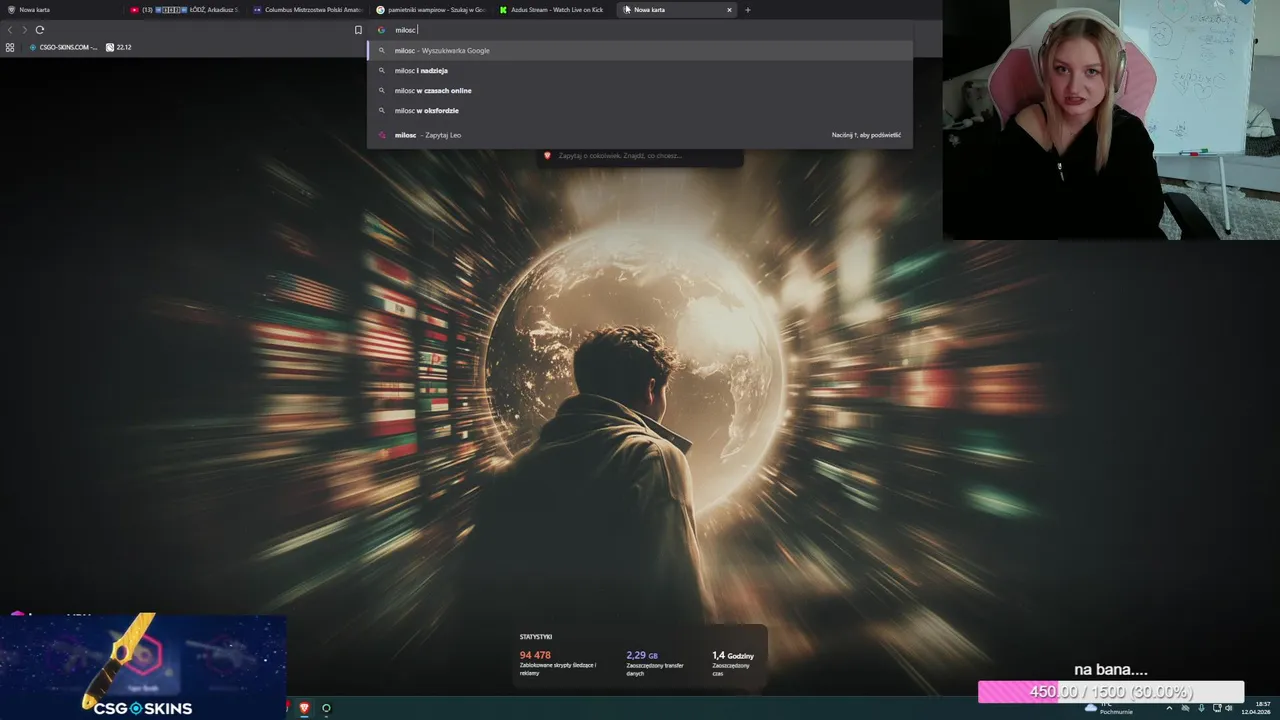This screenshot has width=1280, height=720.
Task: Switch to the first Nowa karta tab
Action: click(x=63, y=10)
